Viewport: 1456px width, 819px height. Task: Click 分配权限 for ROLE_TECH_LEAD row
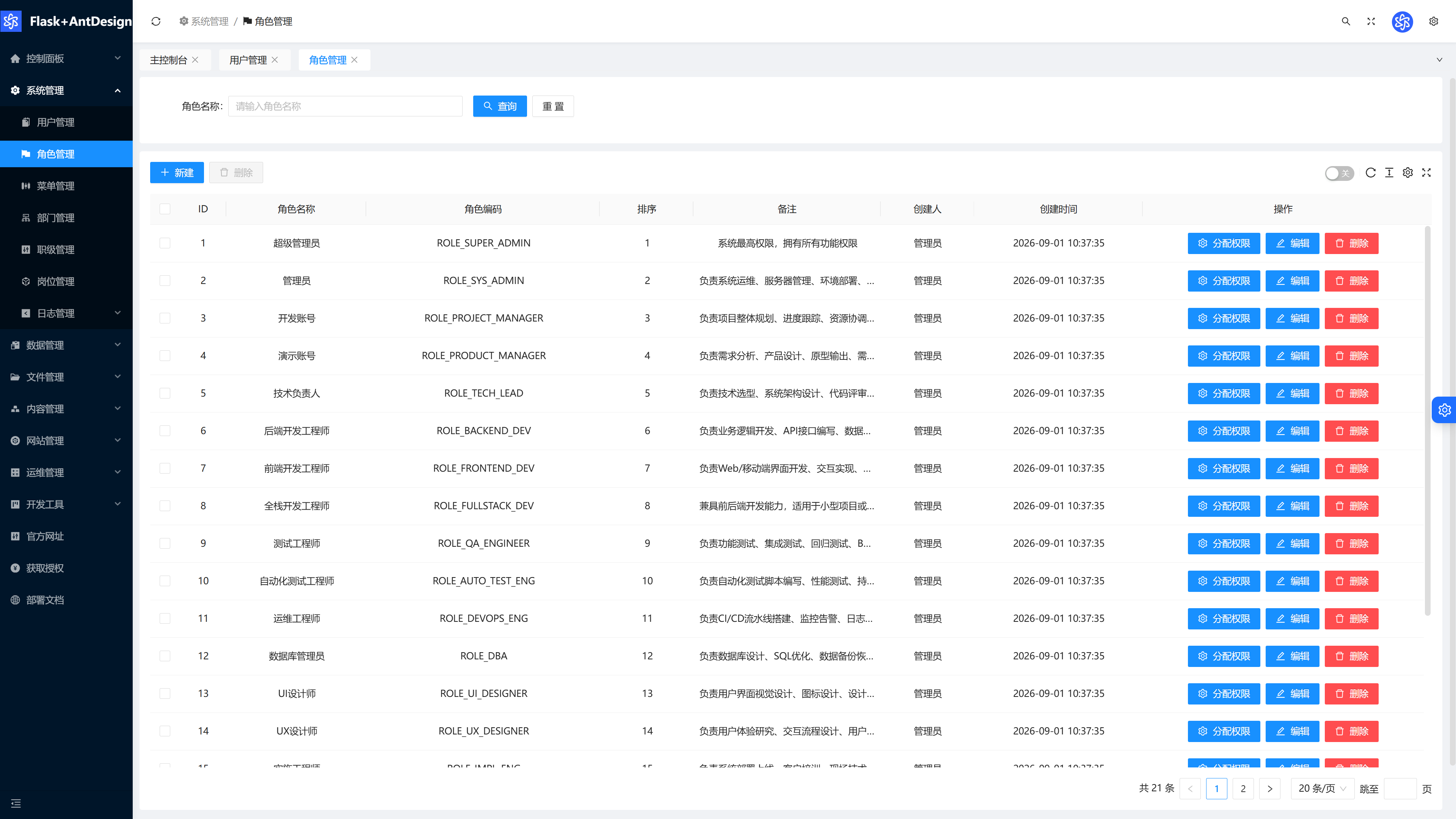tap(1224, 394)
